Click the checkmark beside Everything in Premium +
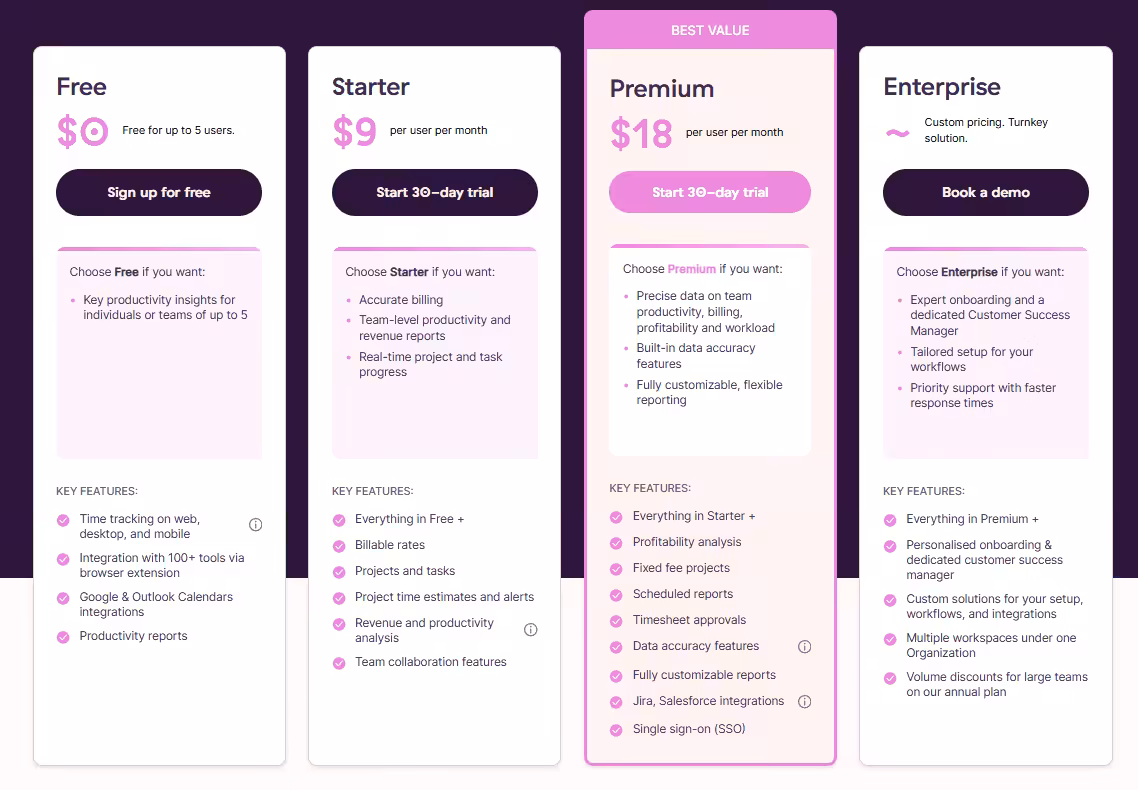This screenshot has width=1138, height=790. click(889, 519)
